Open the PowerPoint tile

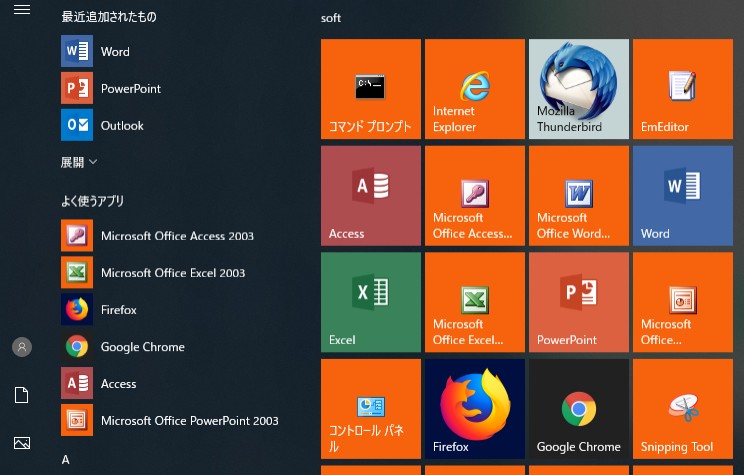pyautogui.click(x=579, y=302)
